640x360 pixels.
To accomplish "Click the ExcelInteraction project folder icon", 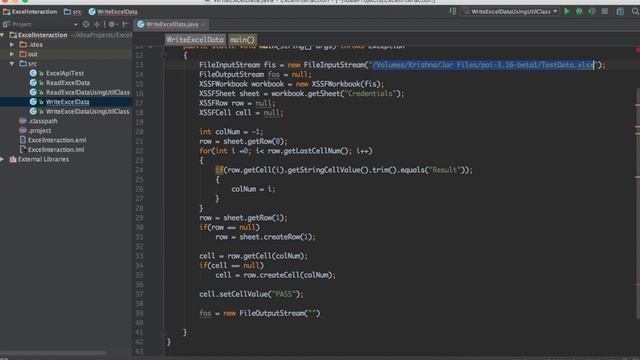I will [x=13, y=35].
